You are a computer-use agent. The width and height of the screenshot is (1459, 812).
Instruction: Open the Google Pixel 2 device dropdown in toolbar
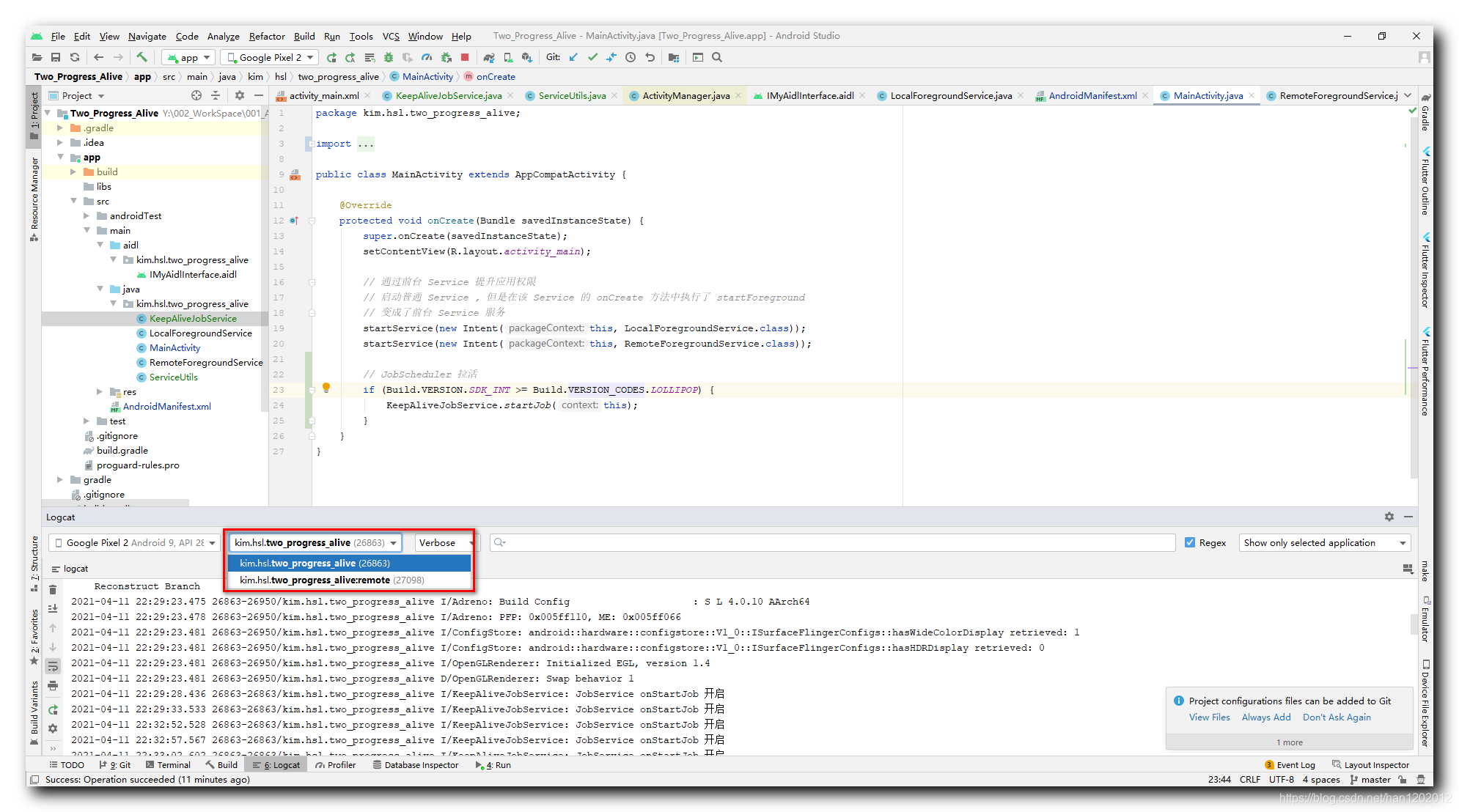pyautogui.click(x=271, y=57)
